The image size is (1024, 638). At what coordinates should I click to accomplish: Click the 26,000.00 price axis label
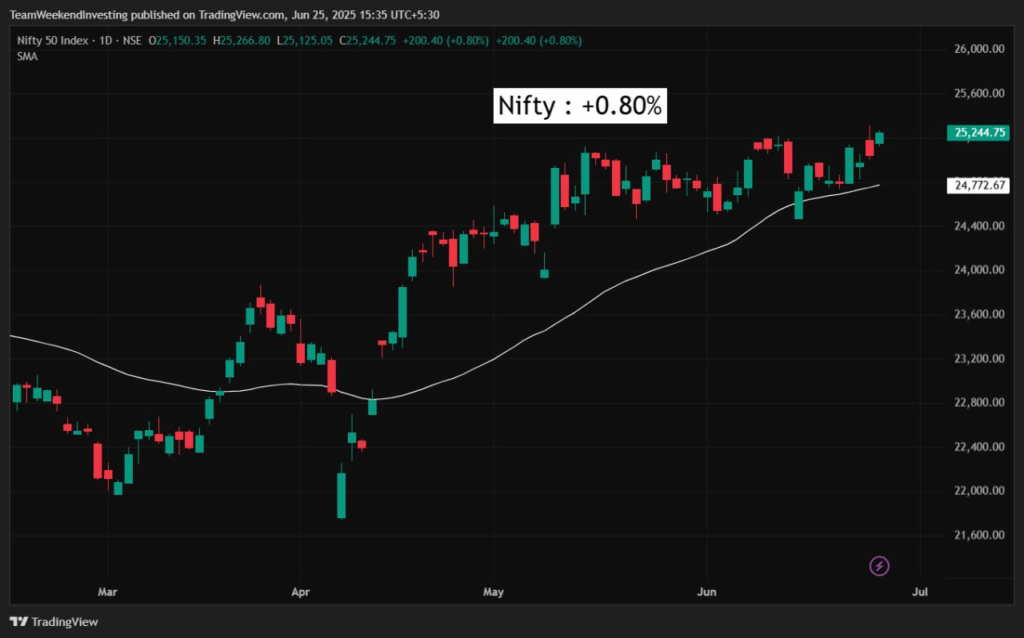(979, 49)
